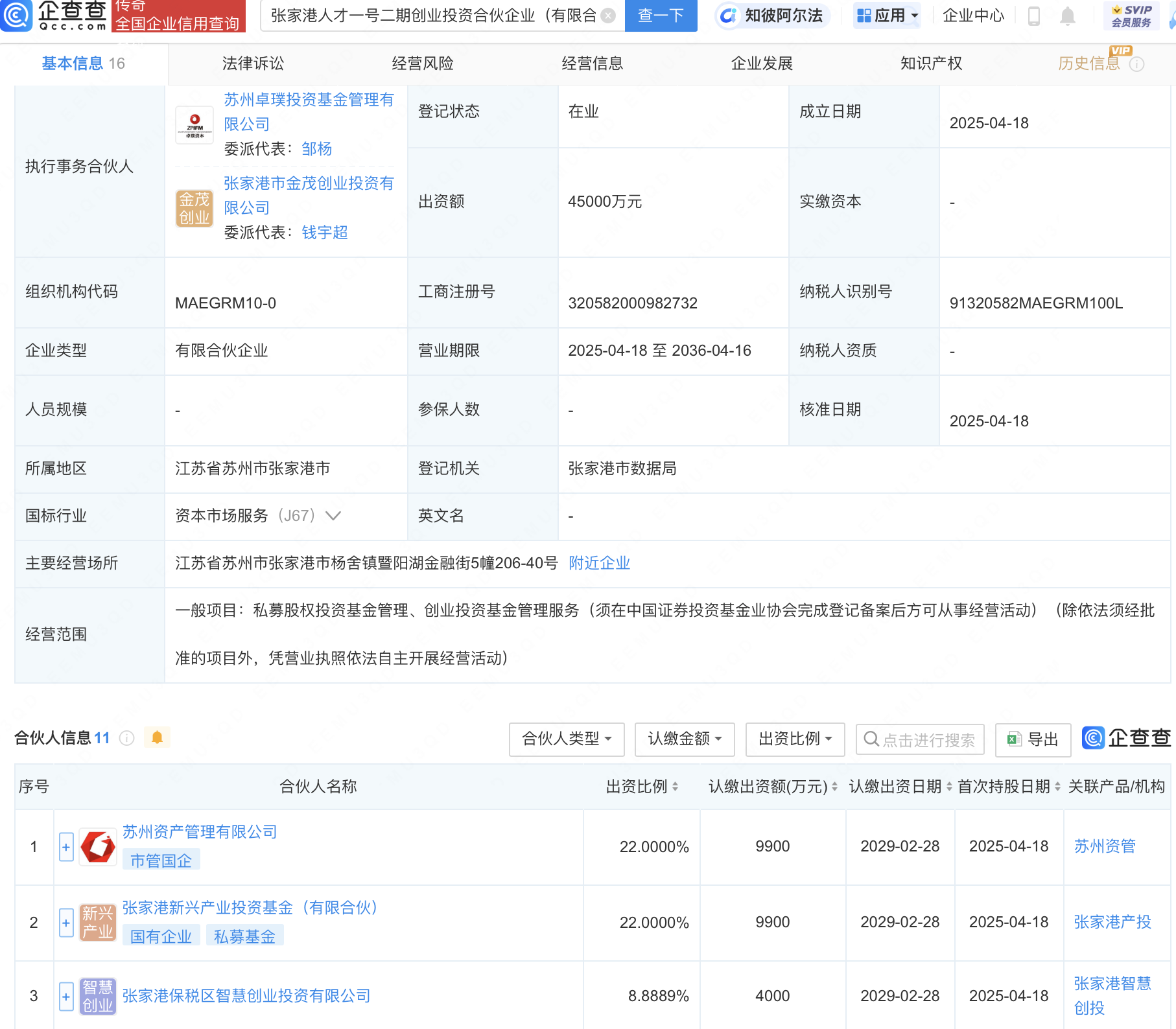The image size is (1176, 1029).
Task: Click the Qichacha logo icon
Action: coord(16,16)
